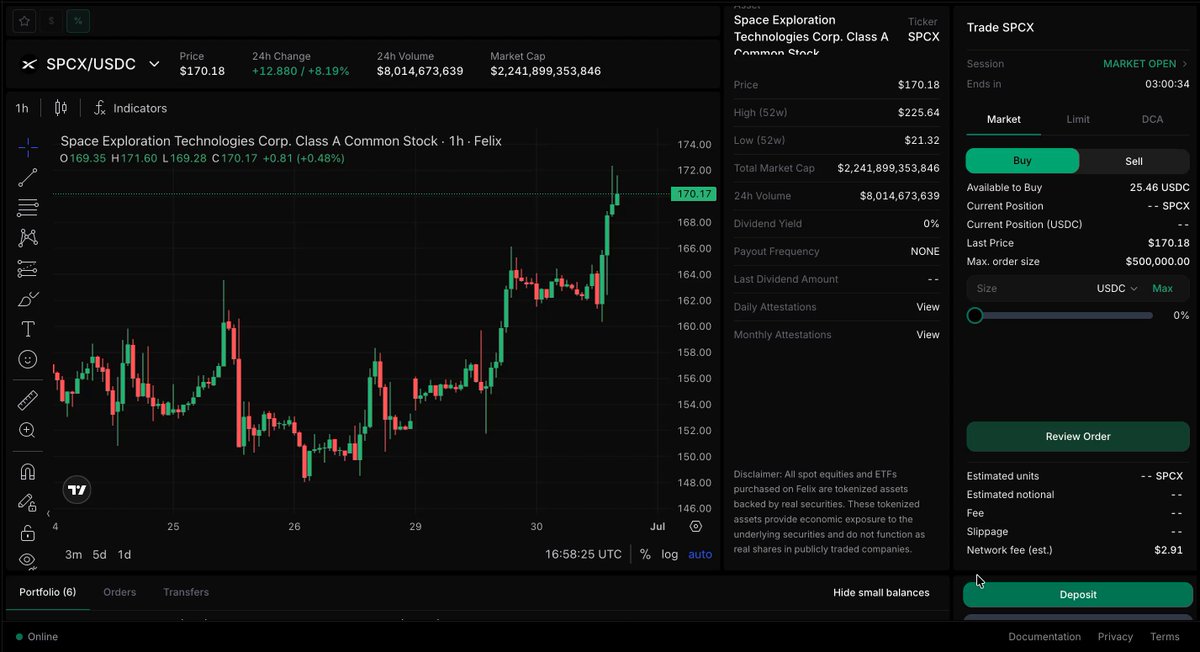
Task: Open the Privacy link
Action: pos(1115,637)
